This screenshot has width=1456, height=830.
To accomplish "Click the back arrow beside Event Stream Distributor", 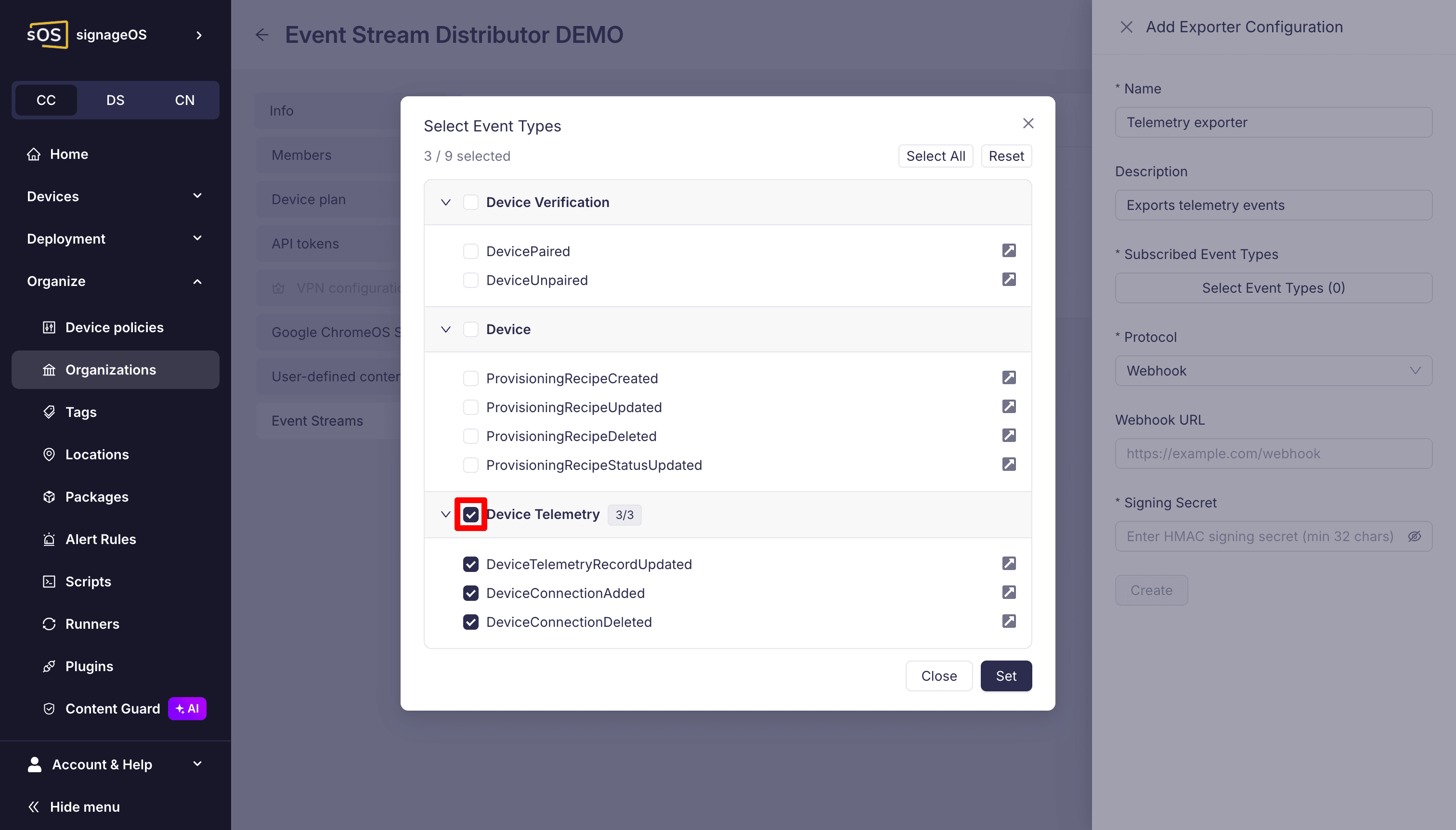I will point(261,35).
